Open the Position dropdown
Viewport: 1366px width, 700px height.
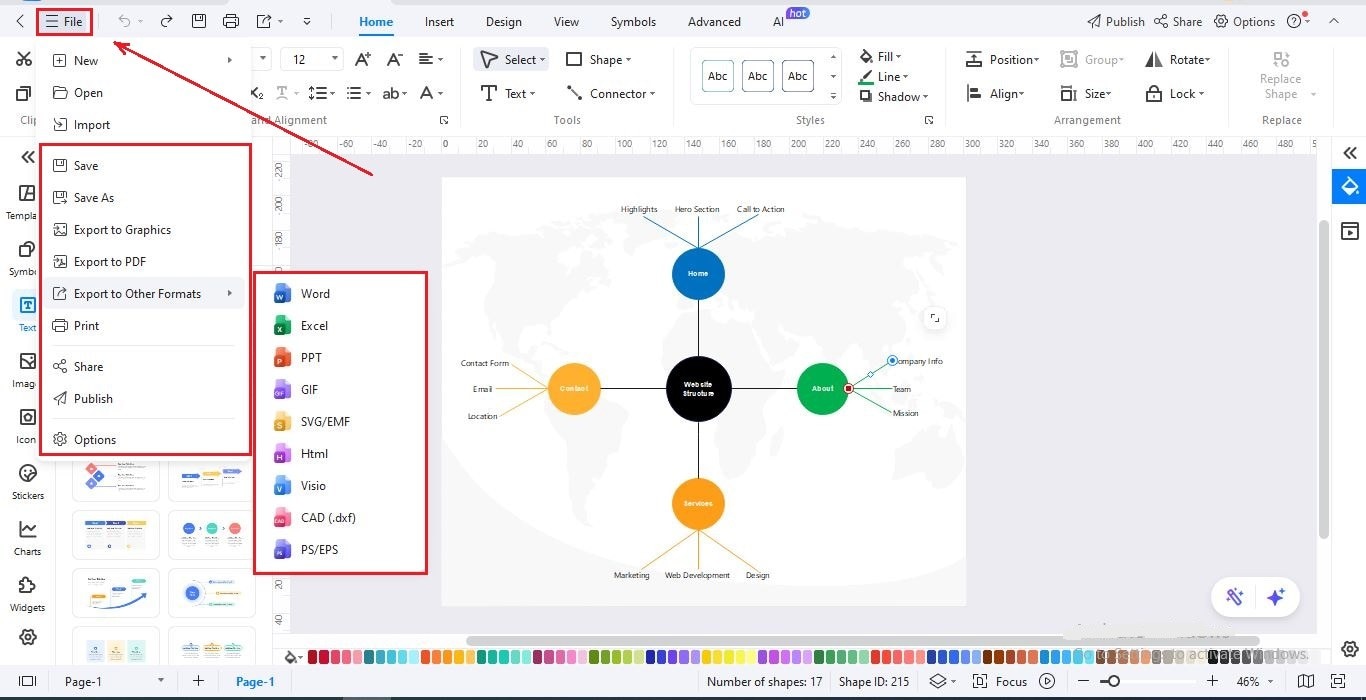pos(1002,60)
